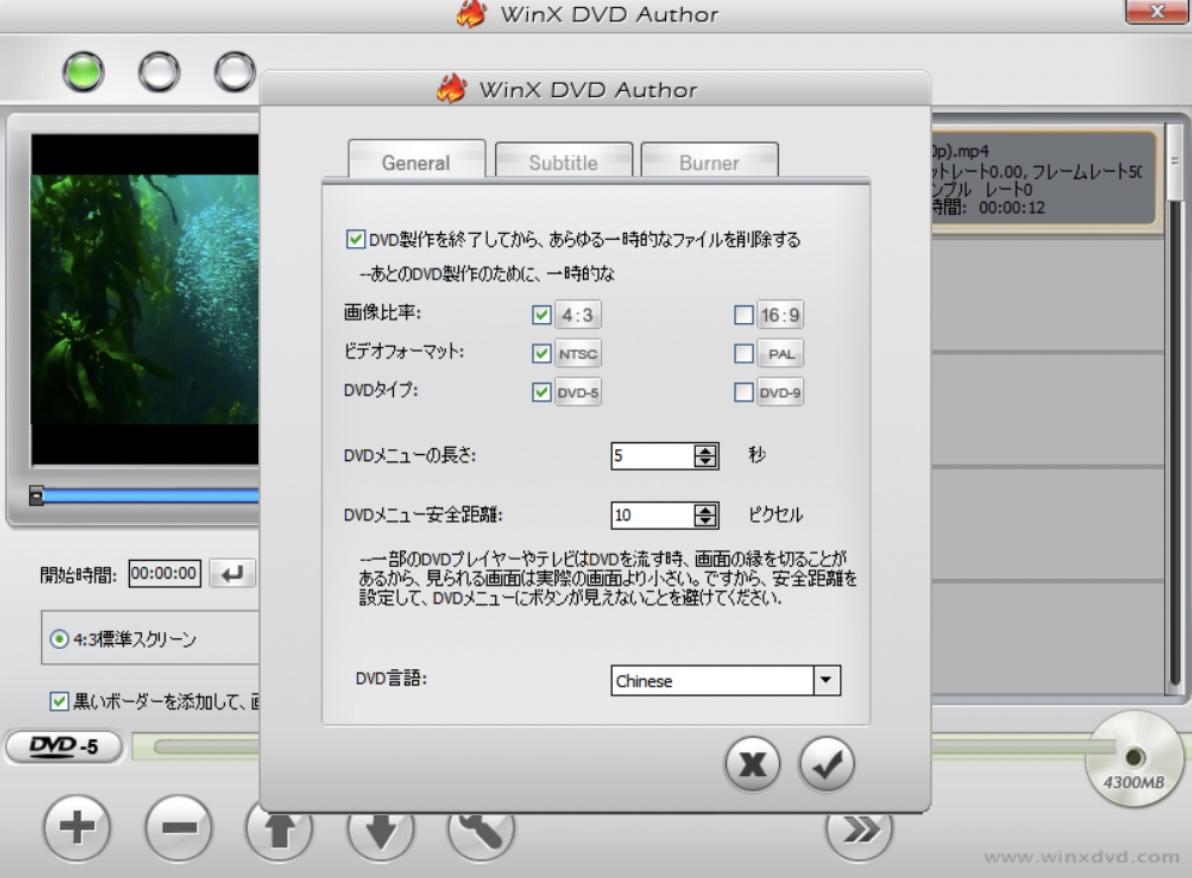Click the 16:9 label button

[780, 315]
